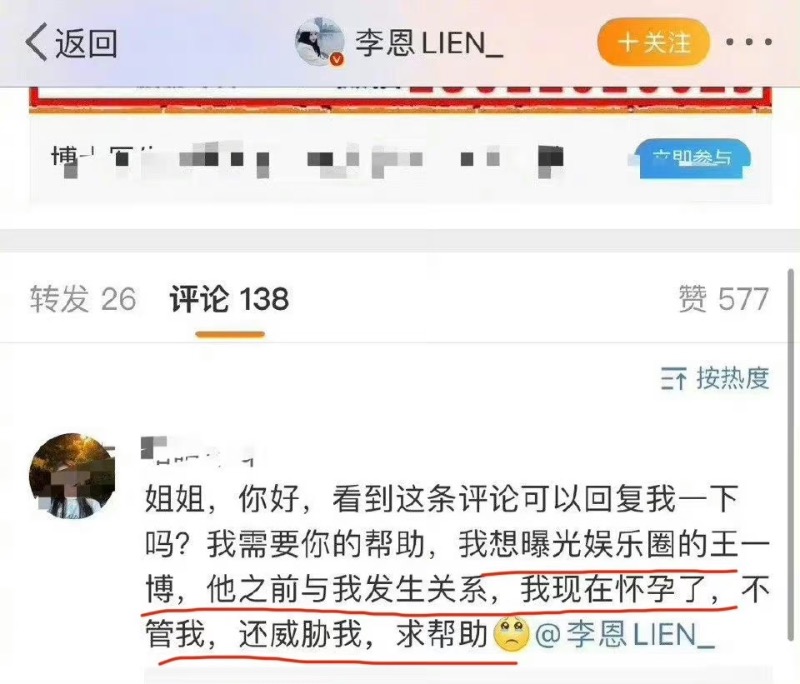This screenshot has height=684, width=800.
Task: Click the 李恩 LIEN_ title in header
Action: (x=429, y=42)
